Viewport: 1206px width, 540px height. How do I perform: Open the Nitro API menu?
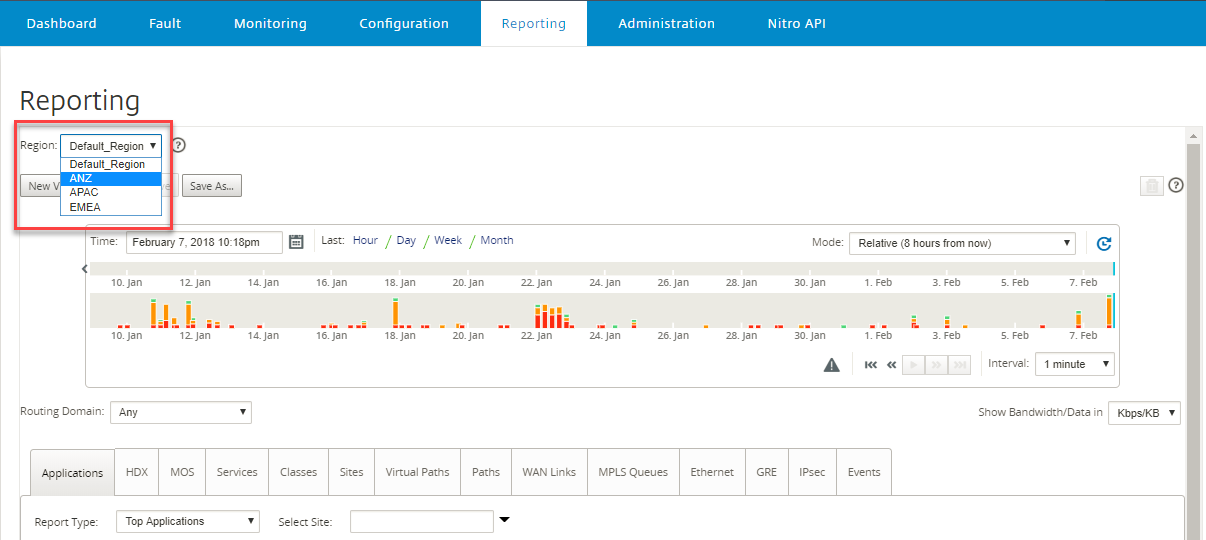tap(797, 23)
